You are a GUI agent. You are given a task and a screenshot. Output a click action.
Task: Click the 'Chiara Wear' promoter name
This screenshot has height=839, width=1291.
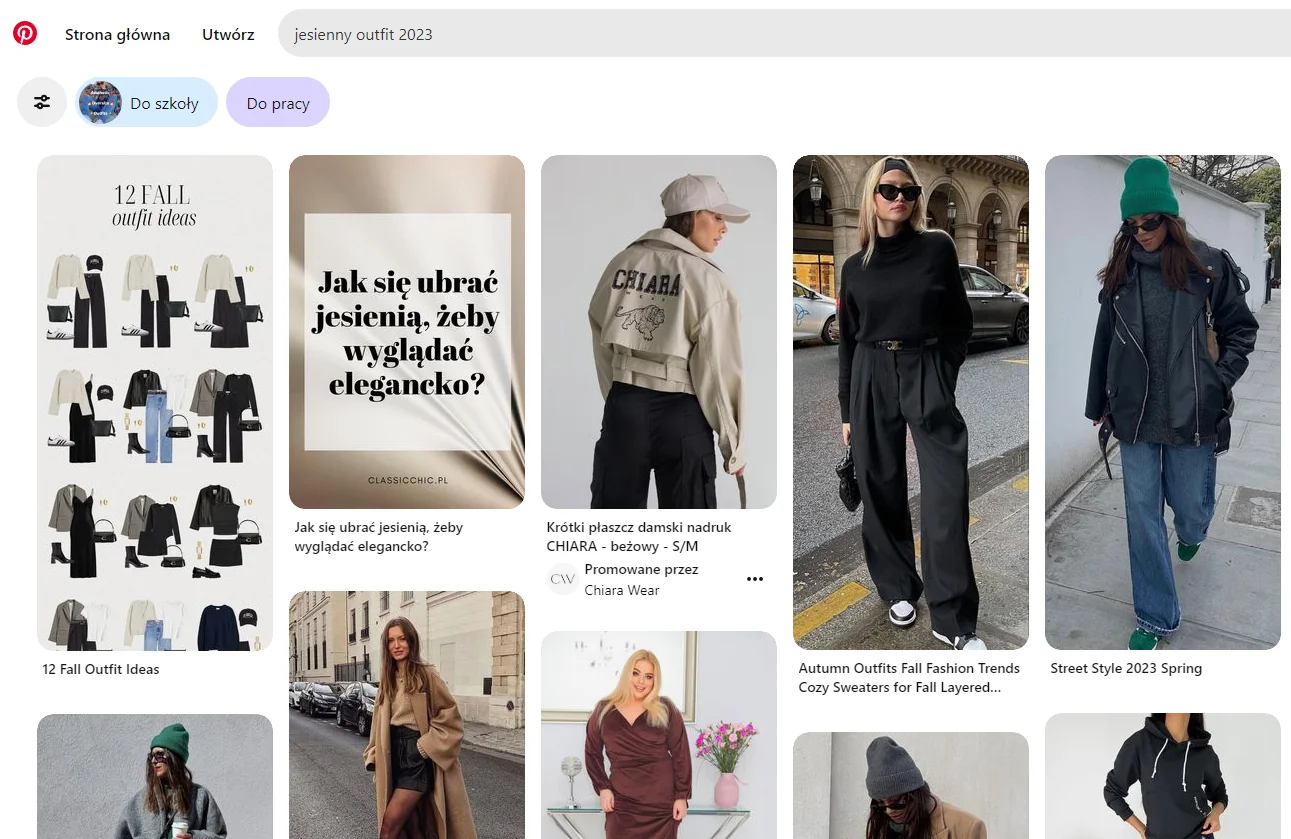click(x=622, y=590)
